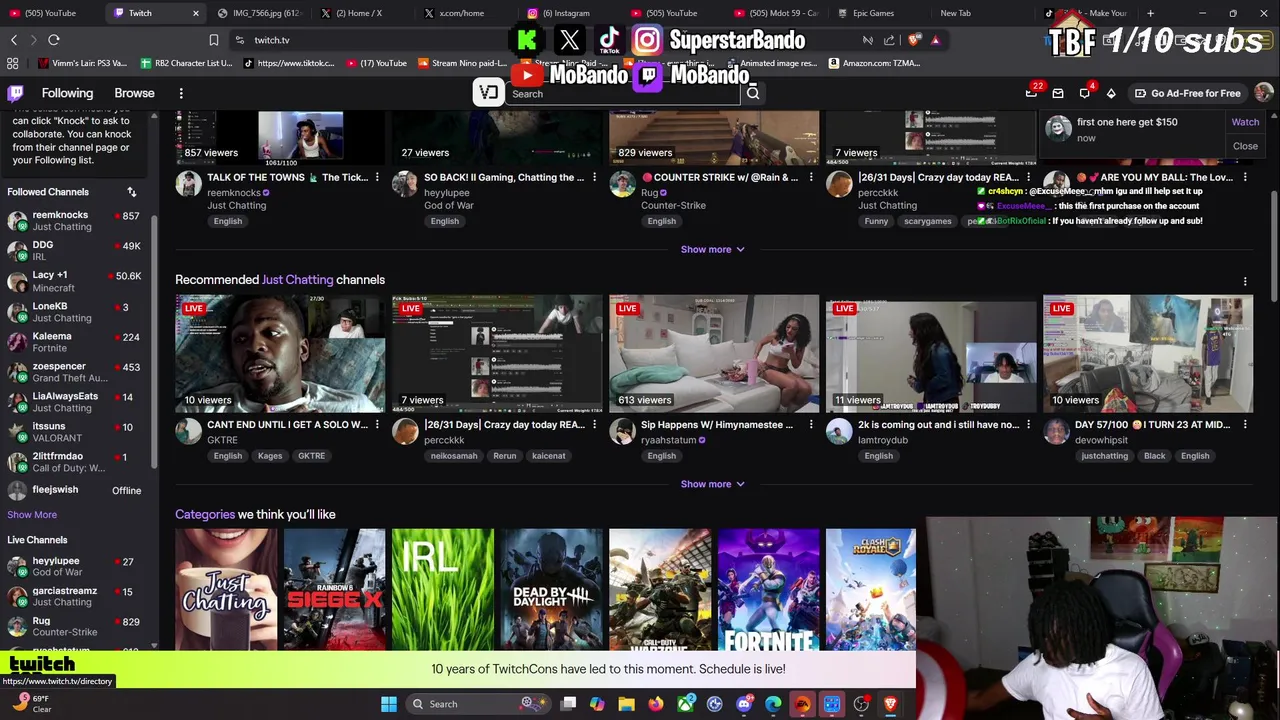Screen dimensions: 1280x720
Task: Open Counter-Strike category link under Rug
Action: pyautogui.click(x=673, y=205)
